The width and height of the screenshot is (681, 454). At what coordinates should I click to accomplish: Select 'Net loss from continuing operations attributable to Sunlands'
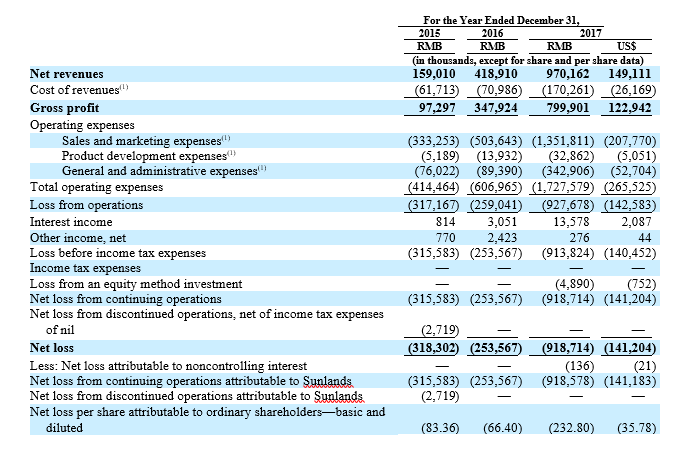(190, 381)
